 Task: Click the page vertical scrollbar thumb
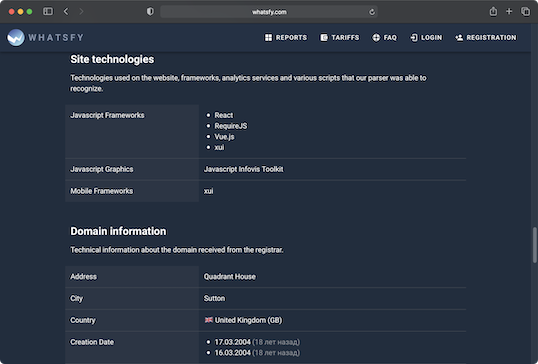click(535, 245)
